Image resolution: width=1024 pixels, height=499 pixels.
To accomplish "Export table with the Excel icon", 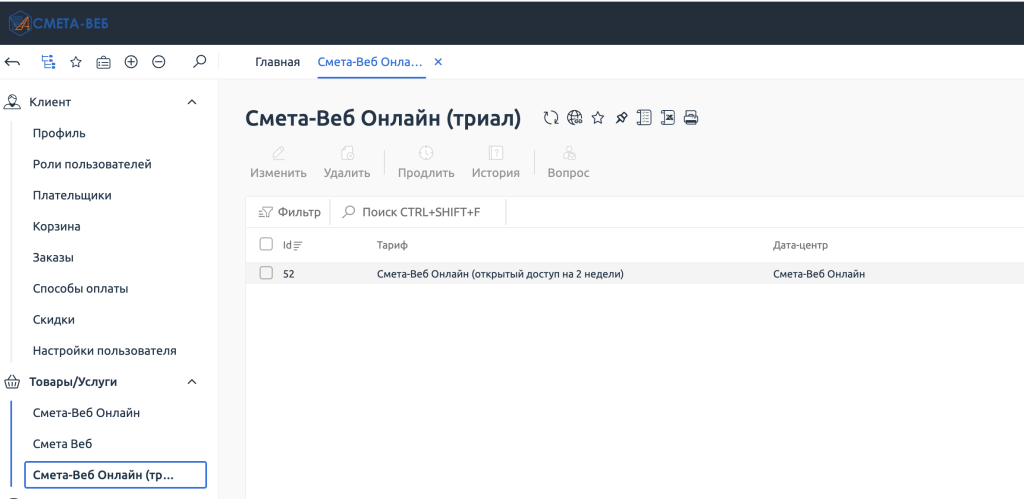I will pyautogui.click(x=667, y=118).
